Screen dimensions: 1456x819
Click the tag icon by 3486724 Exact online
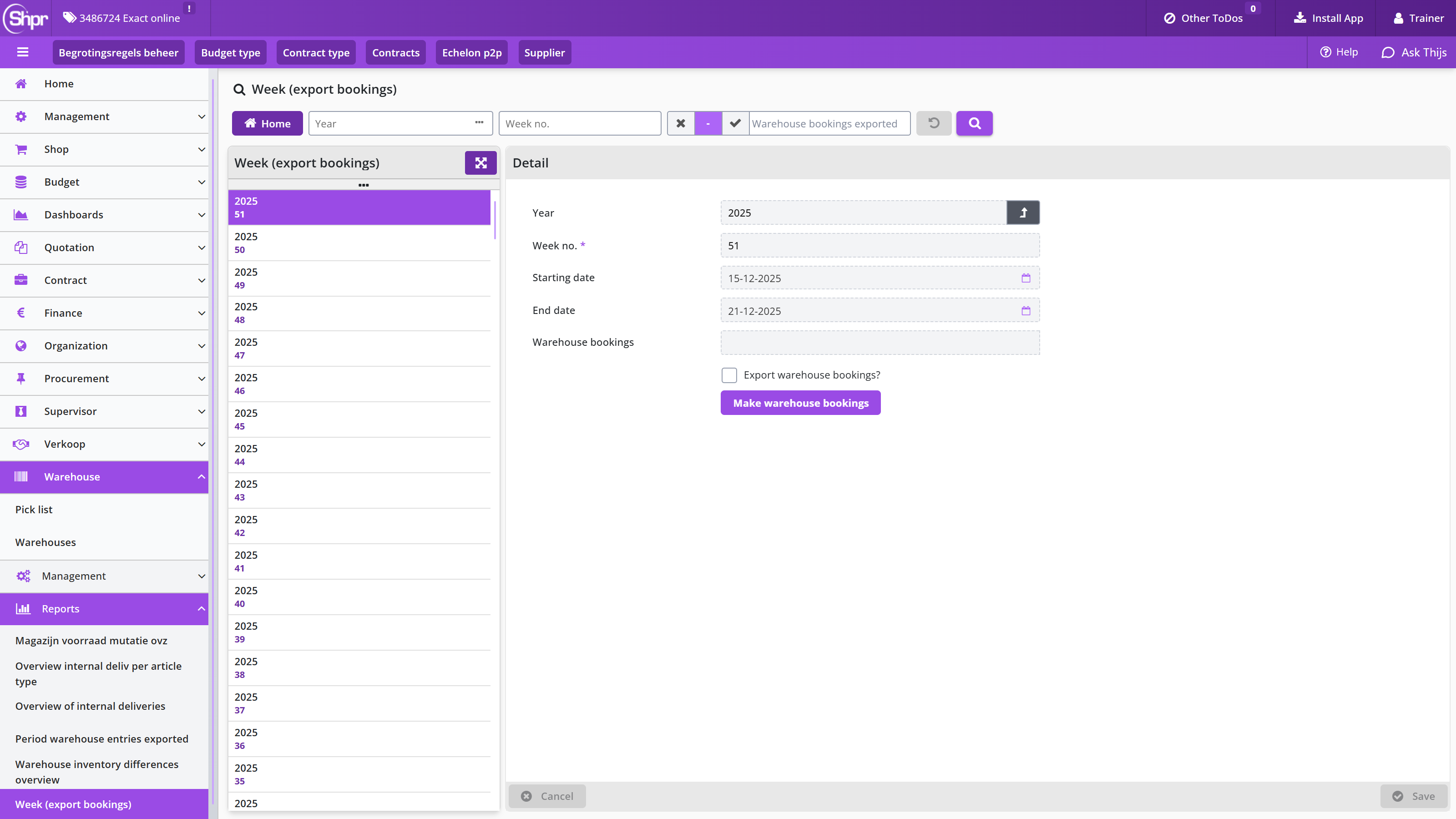69,18
